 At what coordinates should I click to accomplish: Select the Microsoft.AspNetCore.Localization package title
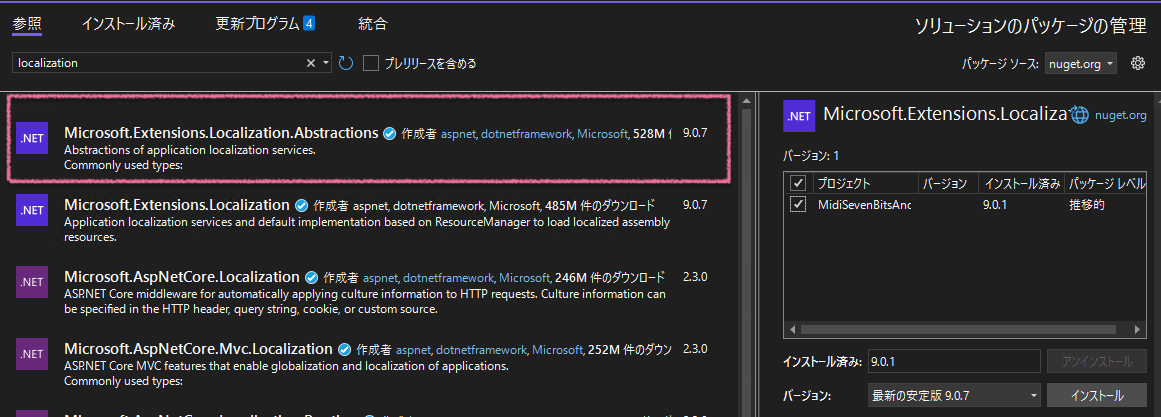181,277
